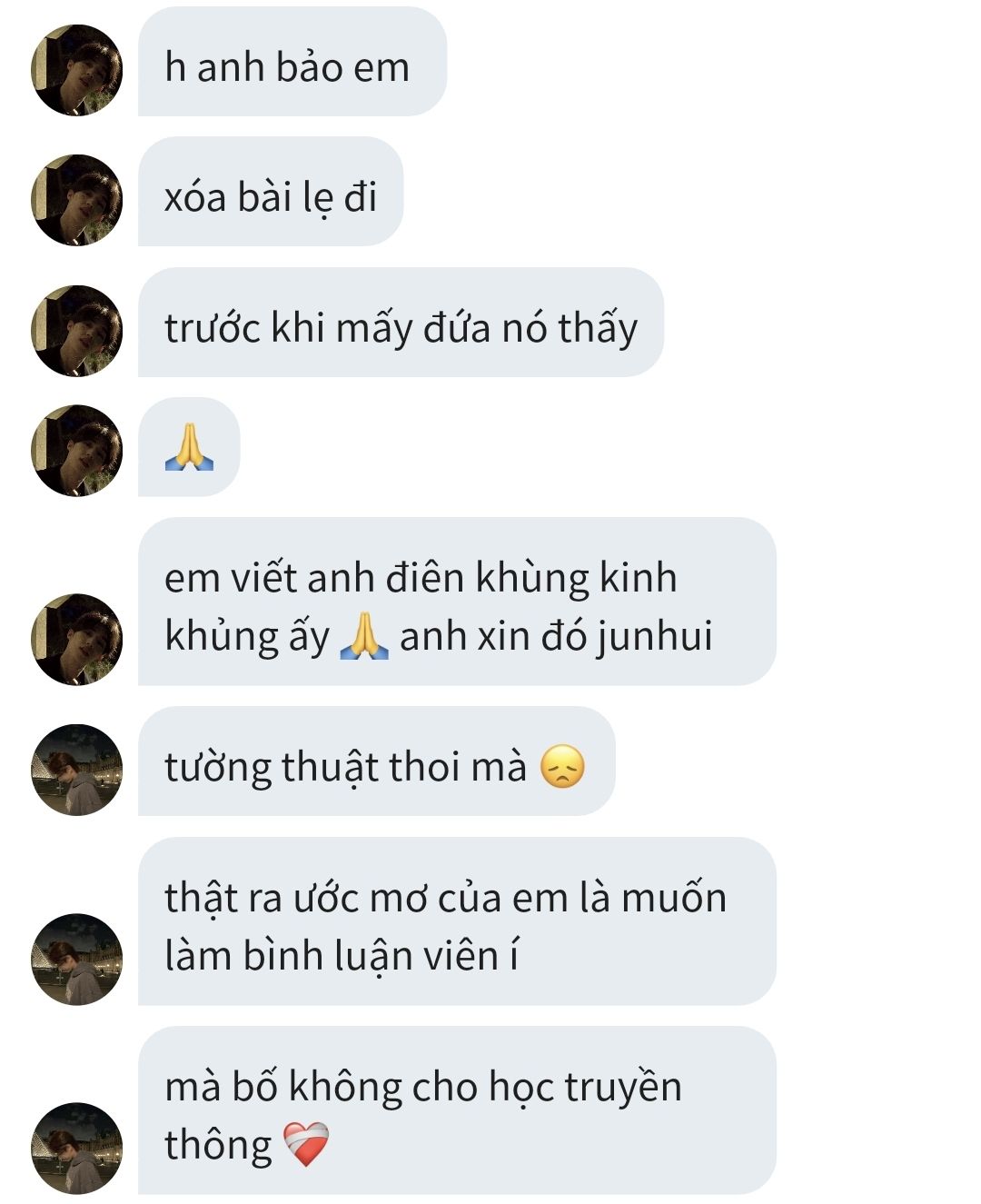The image size is (981, 1204).
Task: Tap the word 'junhui' in message
Action: 655,637
